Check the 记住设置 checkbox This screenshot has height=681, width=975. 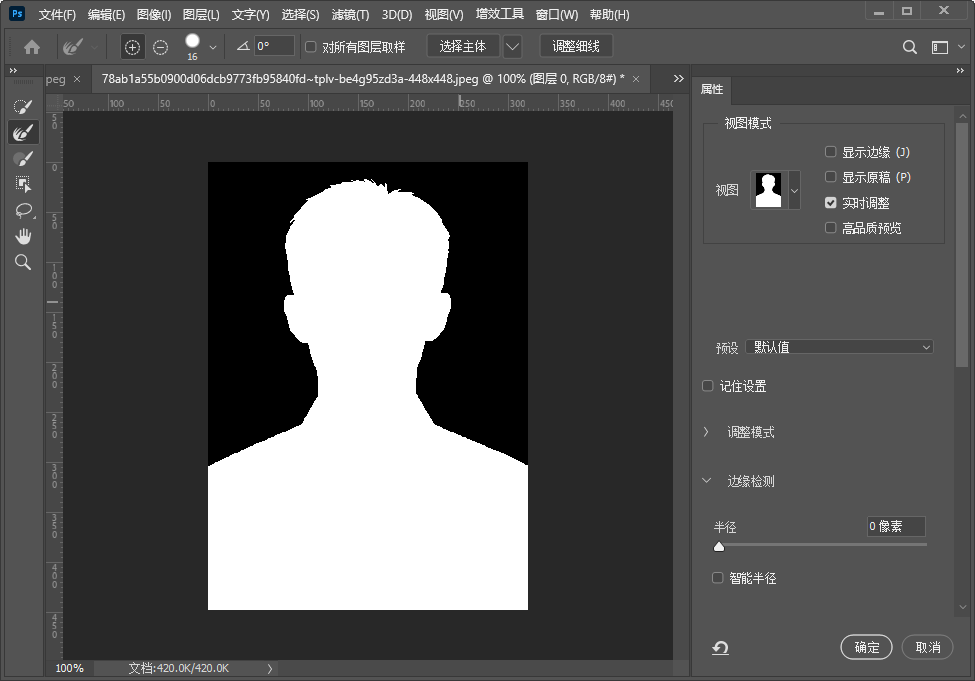[708, 386]
